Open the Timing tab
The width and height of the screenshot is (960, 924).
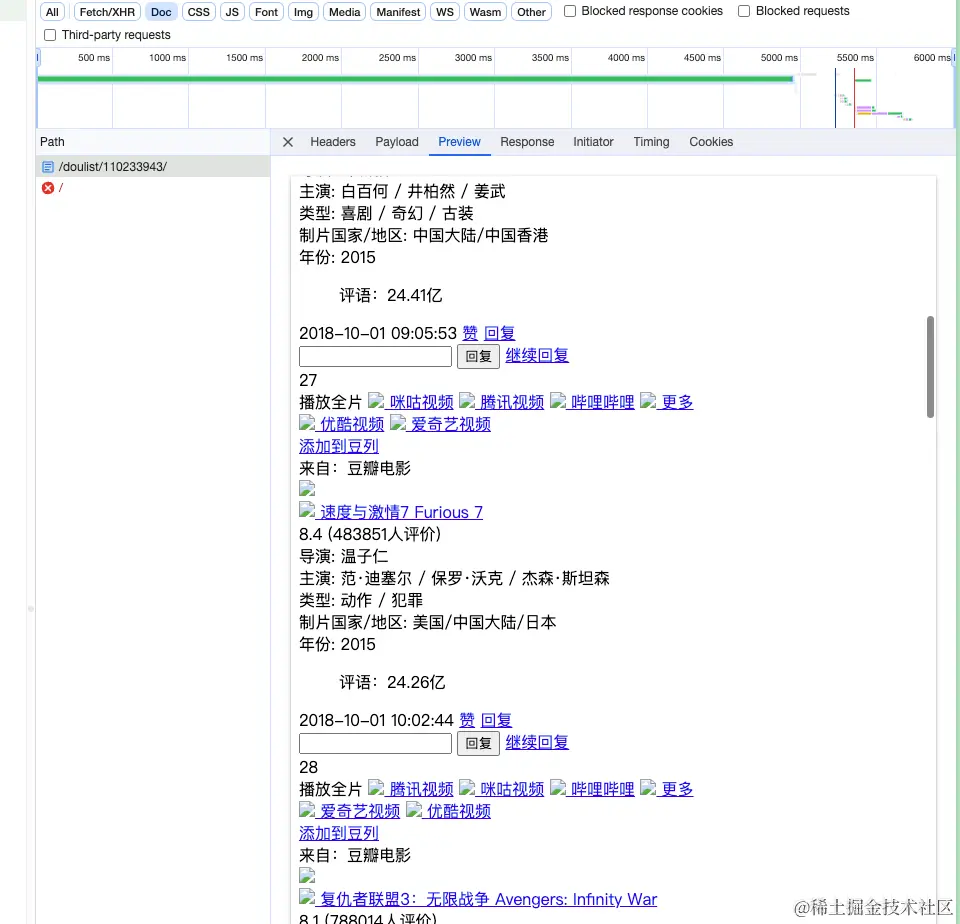[651, 142]
